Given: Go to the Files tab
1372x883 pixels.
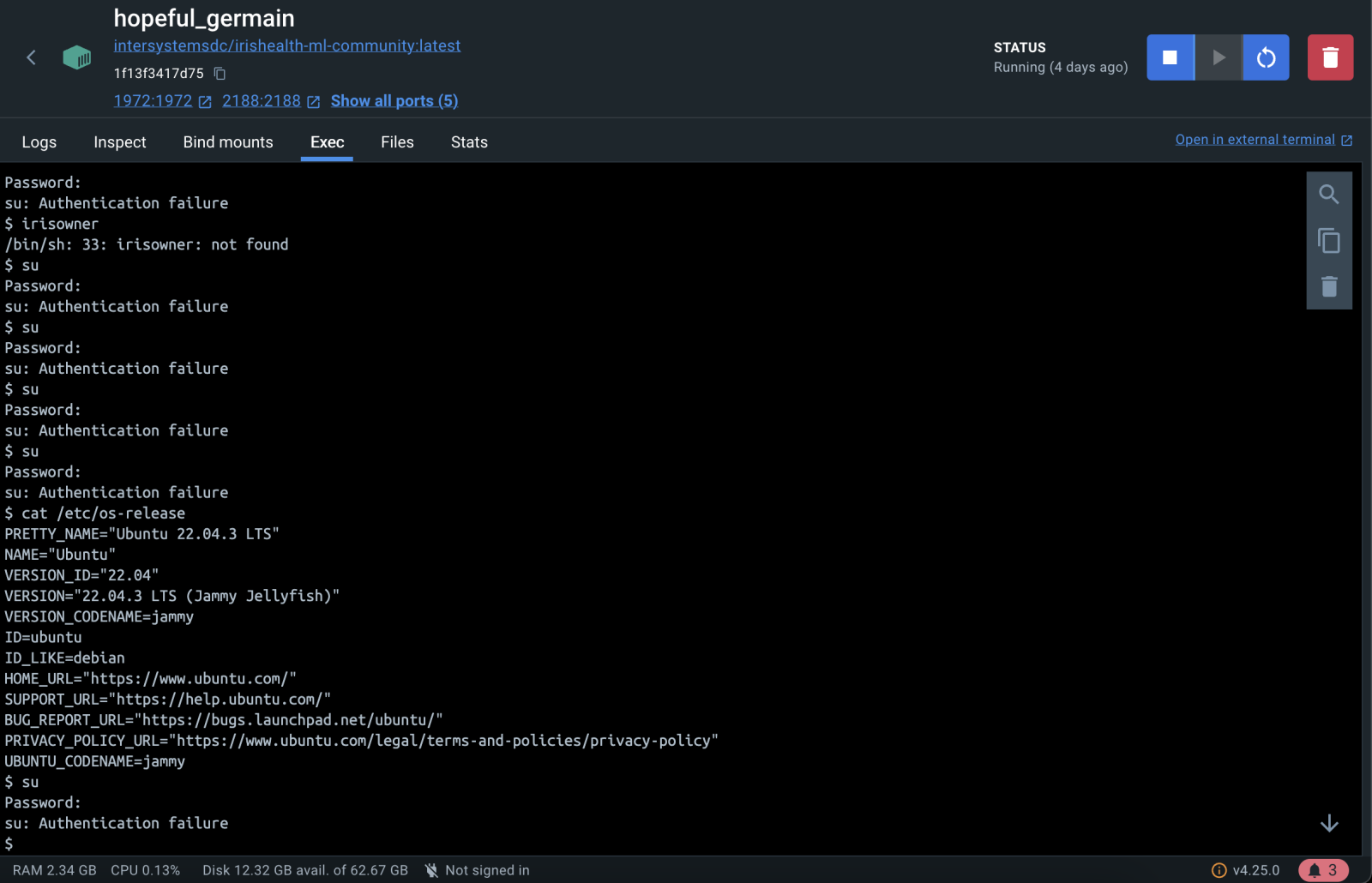Looking at the screenshot, I should coord(397,142).
